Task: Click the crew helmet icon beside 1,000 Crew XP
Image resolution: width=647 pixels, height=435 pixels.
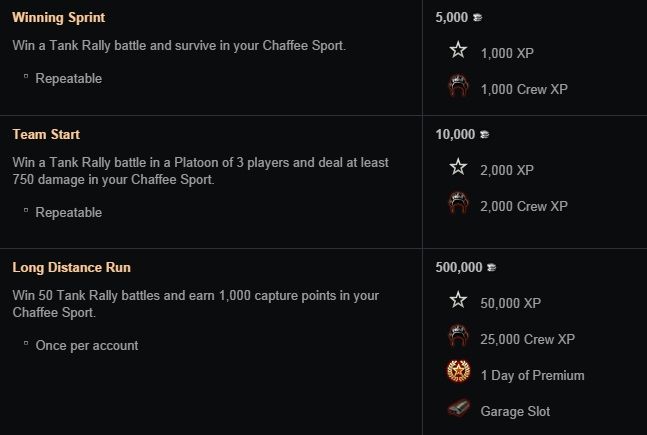Action: pyautogui.click(x=458, y=88)
